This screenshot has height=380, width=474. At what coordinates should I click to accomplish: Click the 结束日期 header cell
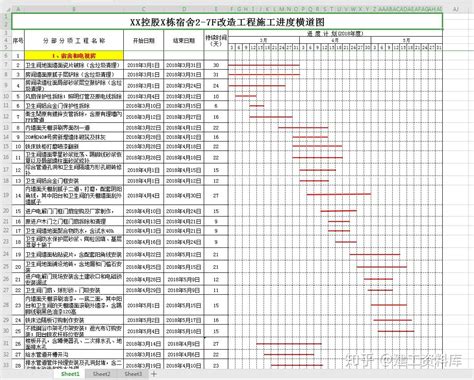pyautogui.click(x=184, y=41)
